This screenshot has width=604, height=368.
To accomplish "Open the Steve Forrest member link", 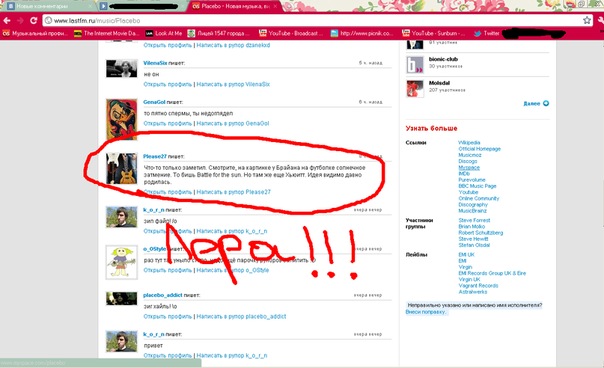I will pyautogui.click(x=474, y=220).
